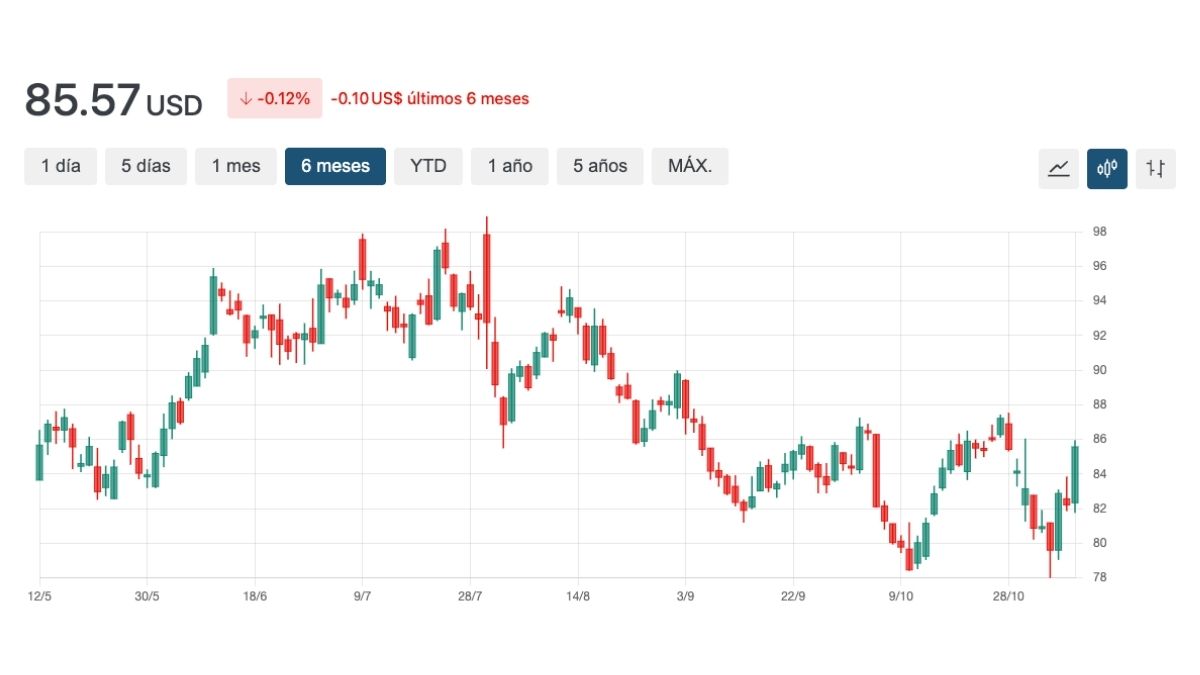Show year-to-date YTD range
Viewport: 1200px width, 675px height.
pyautogui.click(x=428, y=166)
